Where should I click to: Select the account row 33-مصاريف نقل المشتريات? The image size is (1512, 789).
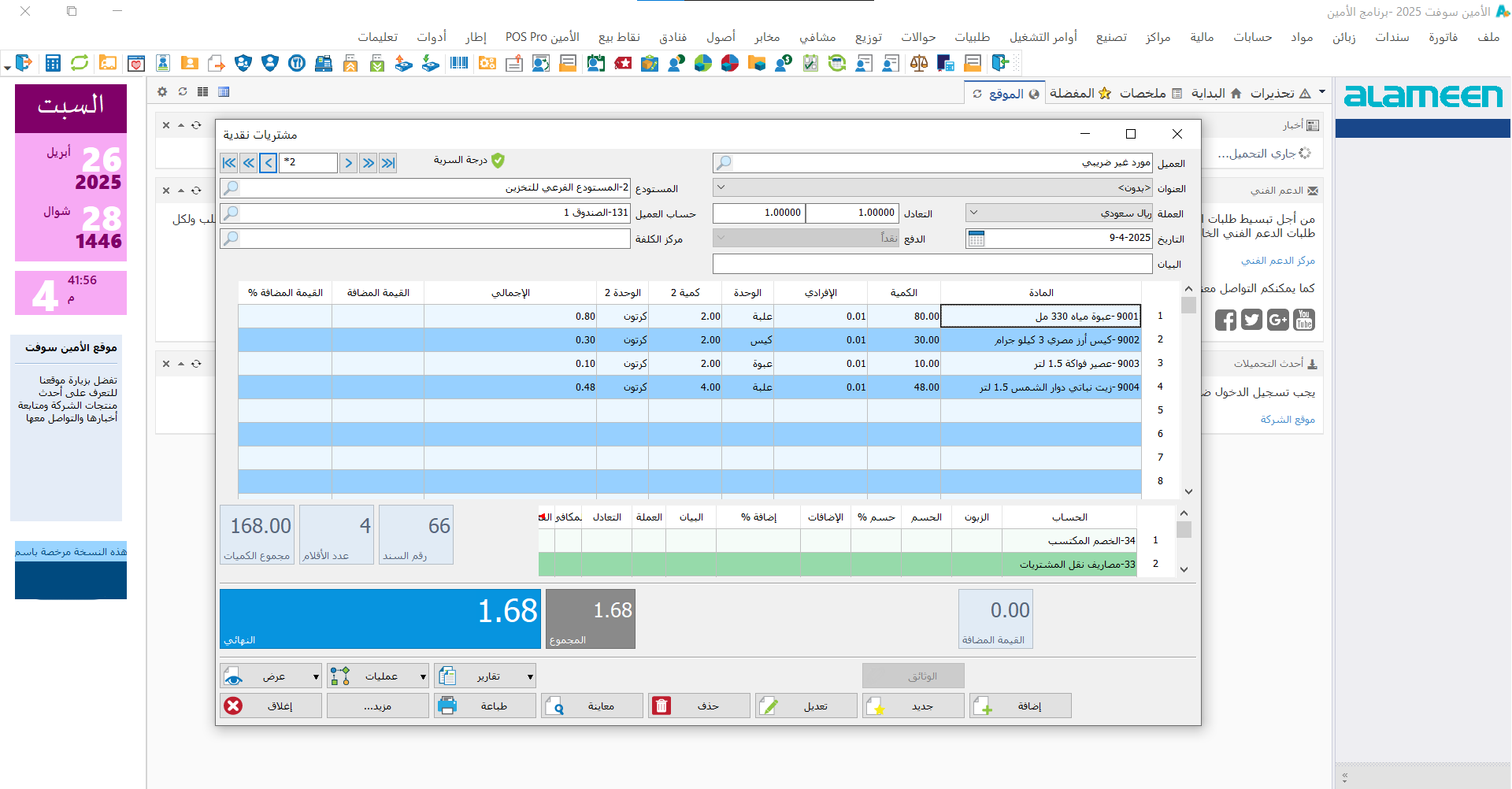click(838, 564)
